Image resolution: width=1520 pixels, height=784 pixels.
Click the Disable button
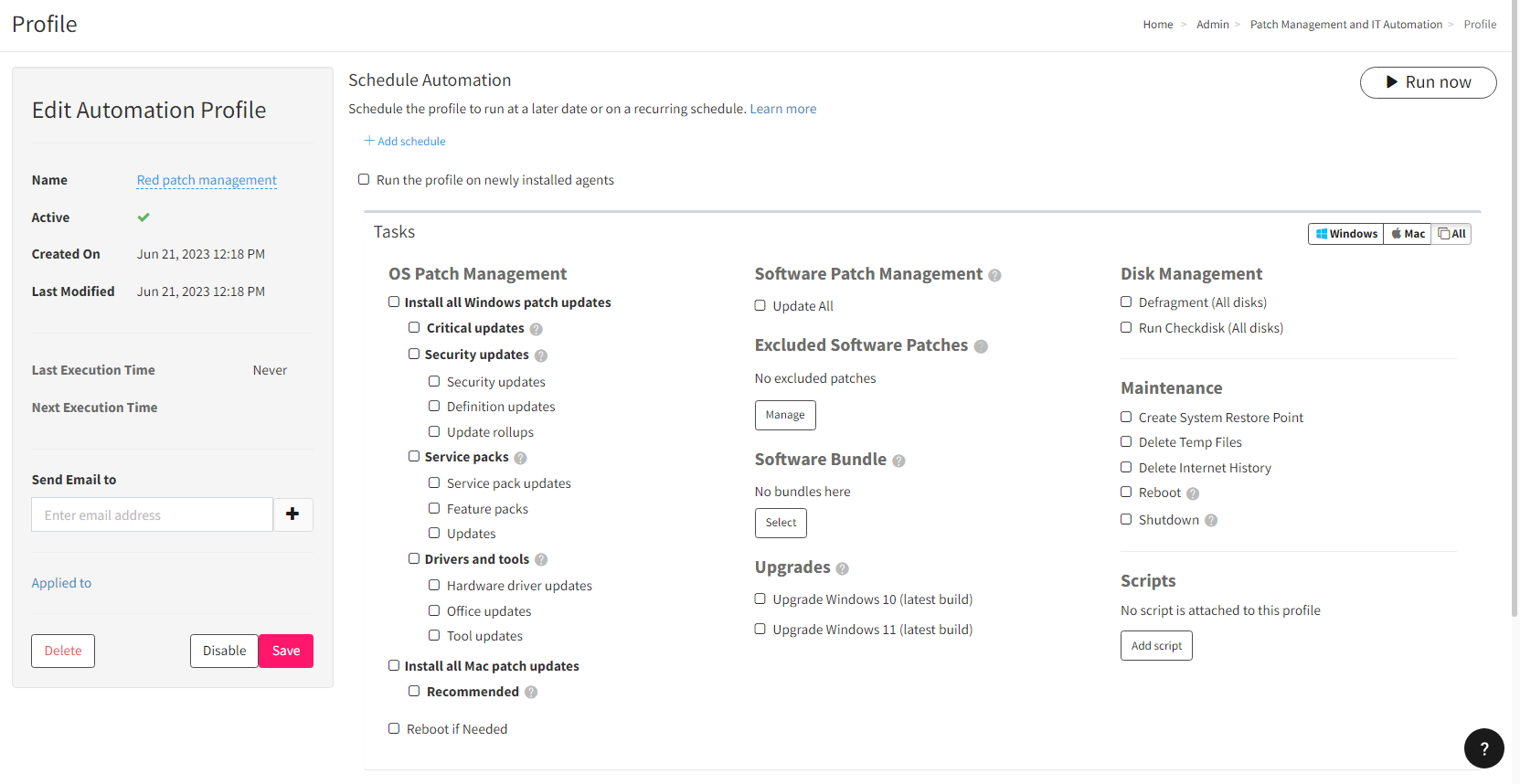(224, 651)
